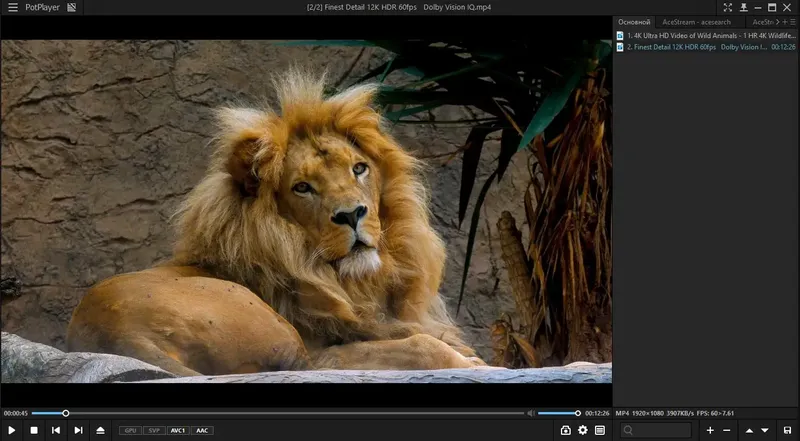
Task: Stop playback with the Stop button
Action: 34,430
